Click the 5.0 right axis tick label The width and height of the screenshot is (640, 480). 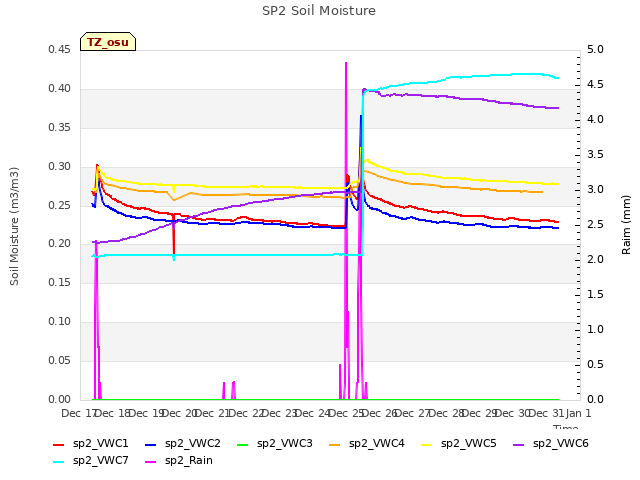pos(595,49)
